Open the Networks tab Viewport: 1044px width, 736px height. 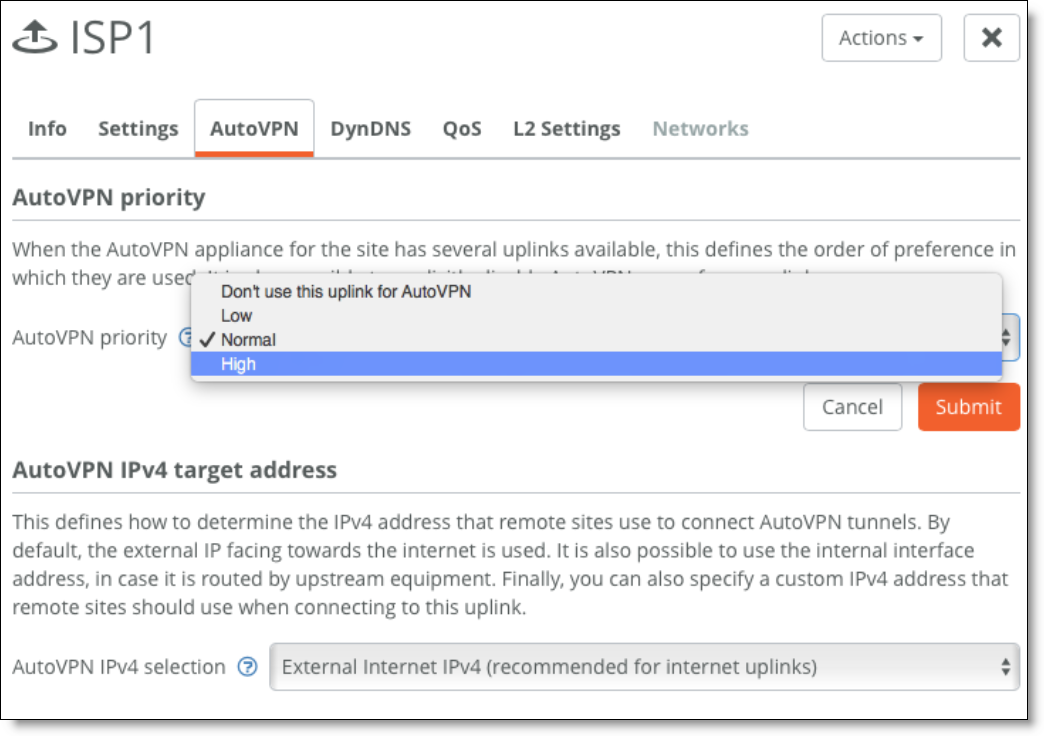click(x=700, y=129)
